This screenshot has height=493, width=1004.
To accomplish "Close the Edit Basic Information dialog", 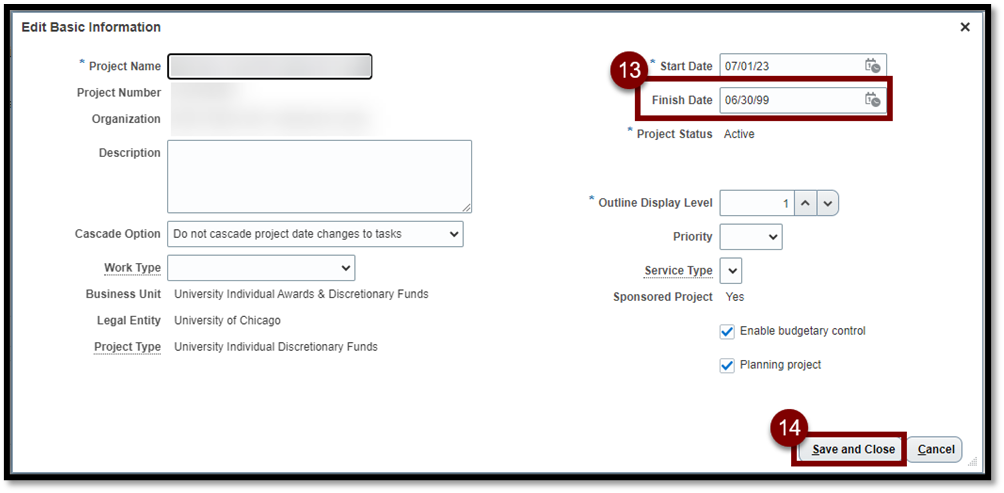I will point(965,27).
